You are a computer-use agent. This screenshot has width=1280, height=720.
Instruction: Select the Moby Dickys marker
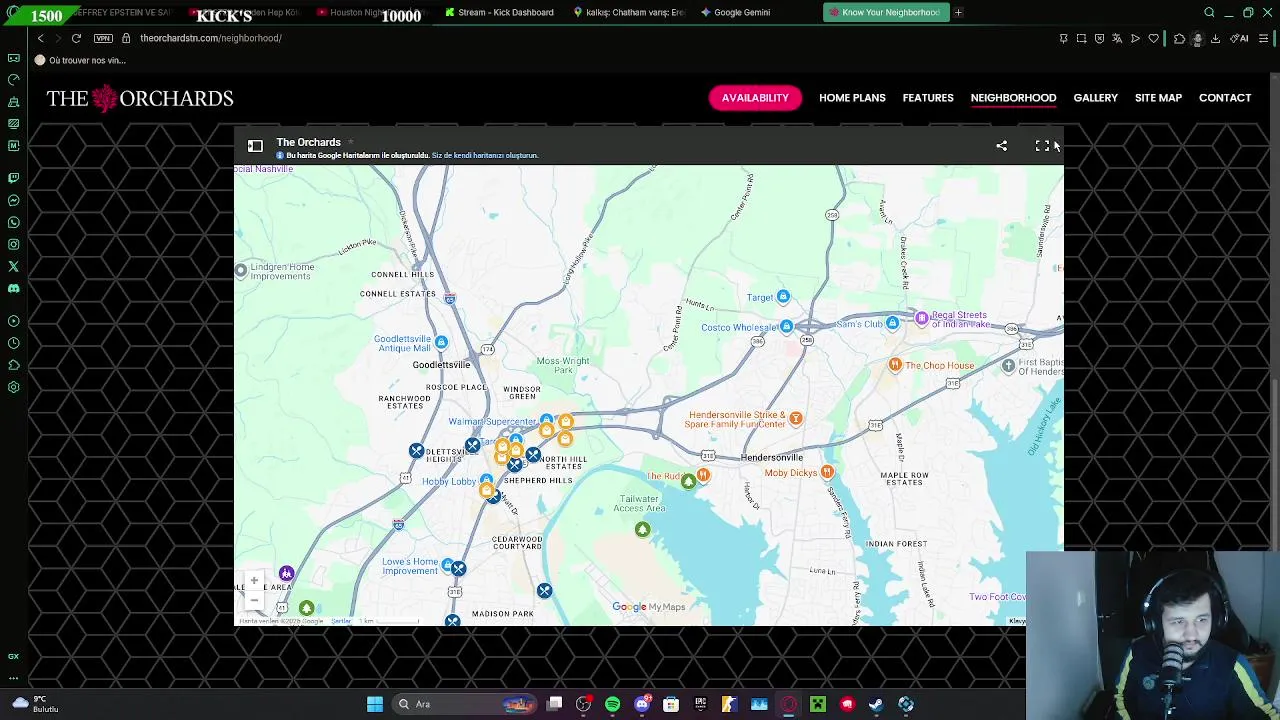pyautogui.click(x=827, y=472)
